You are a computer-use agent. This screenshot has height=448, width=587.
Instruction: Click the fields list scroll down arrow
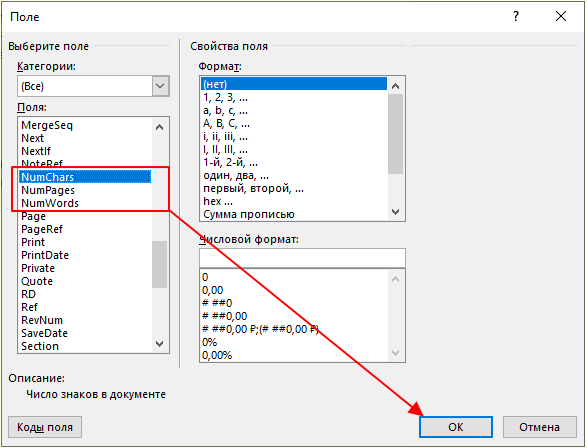[x=159, y=344]
